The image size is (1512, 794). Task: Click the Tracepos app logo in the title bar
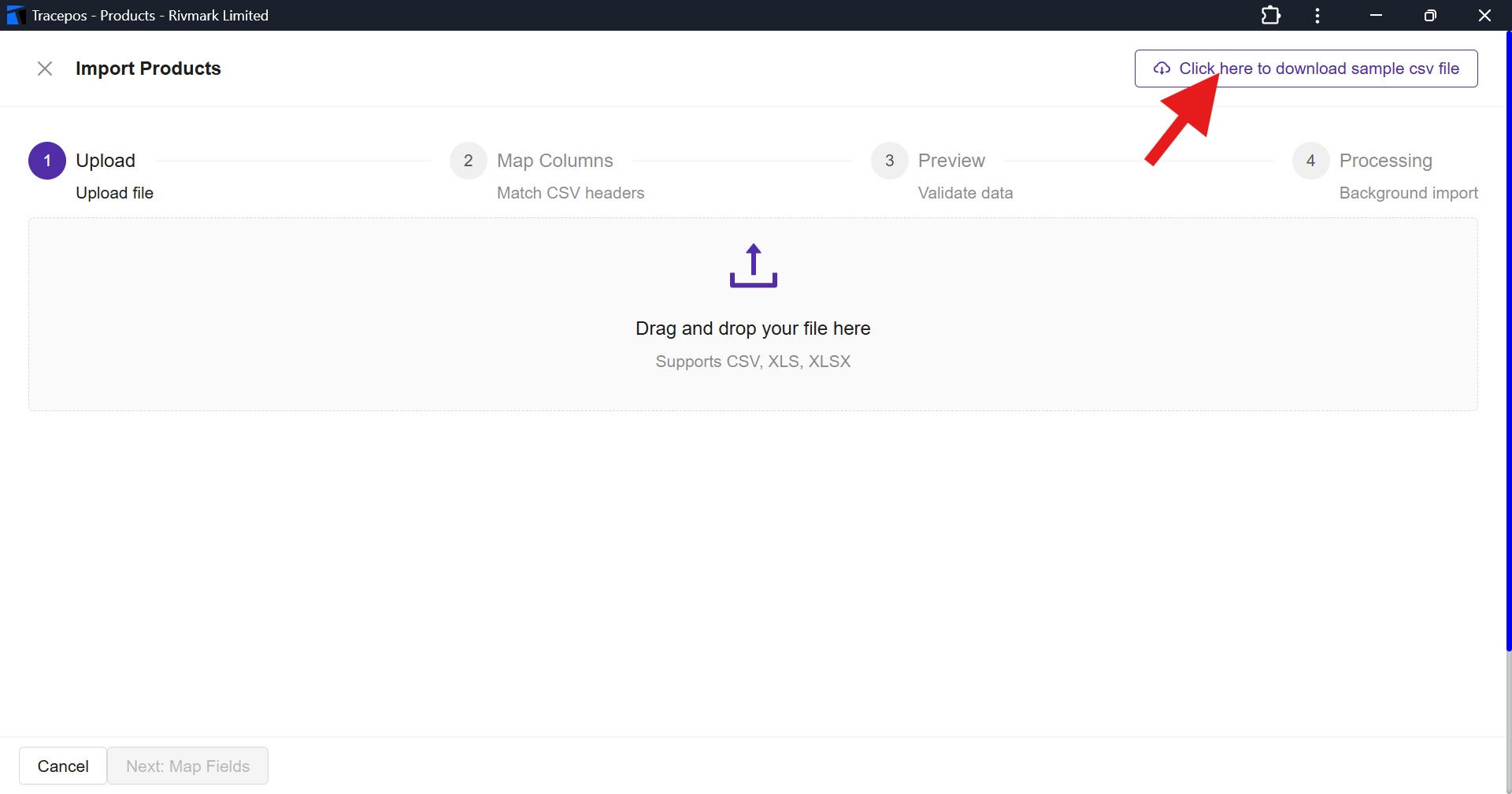point(15,15)
